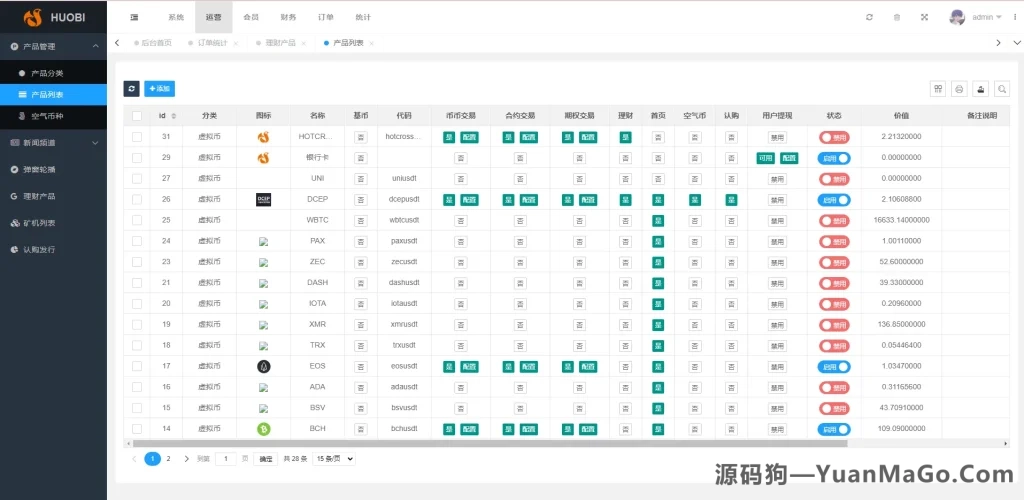The width and height of the screenshot is (1024, 500).
Task: Click the print table icon
Action: click(x=959, y=89)
